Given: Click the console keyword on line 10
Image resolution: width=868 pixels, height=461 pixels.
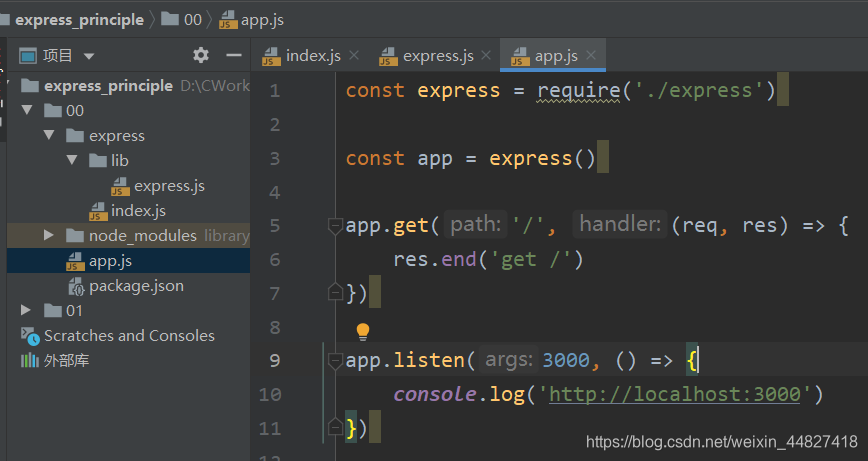Looking at the screenshot, I should [435, 394].
